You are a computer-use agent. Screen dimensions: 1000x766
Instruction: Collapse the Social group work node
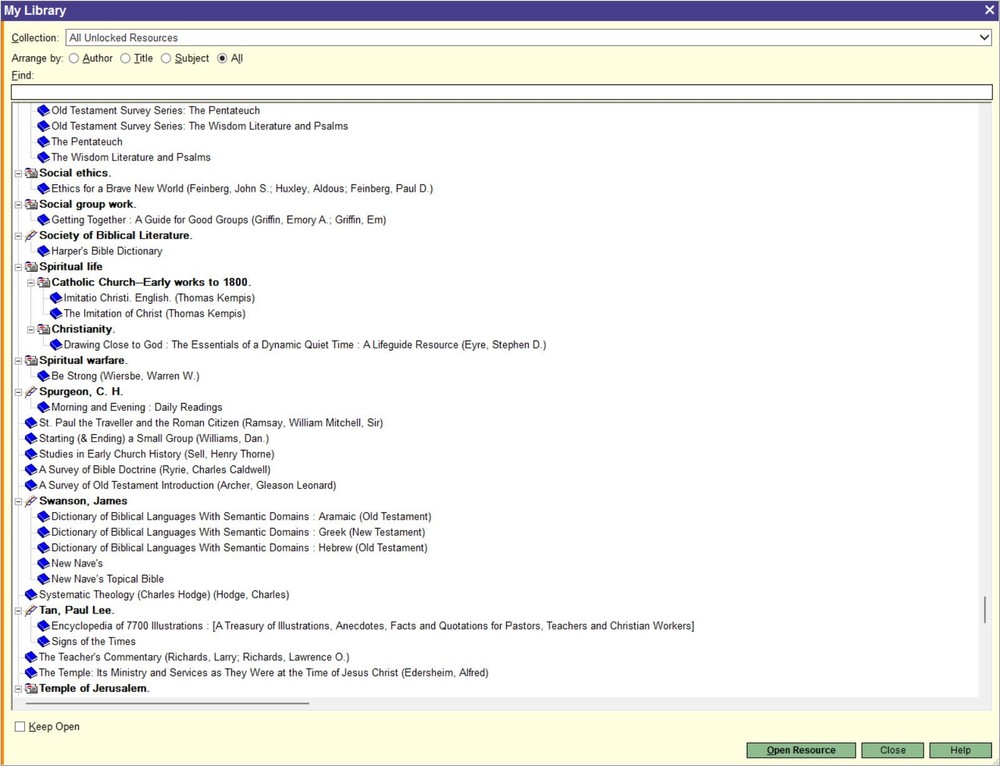click(x=18, y=204)
